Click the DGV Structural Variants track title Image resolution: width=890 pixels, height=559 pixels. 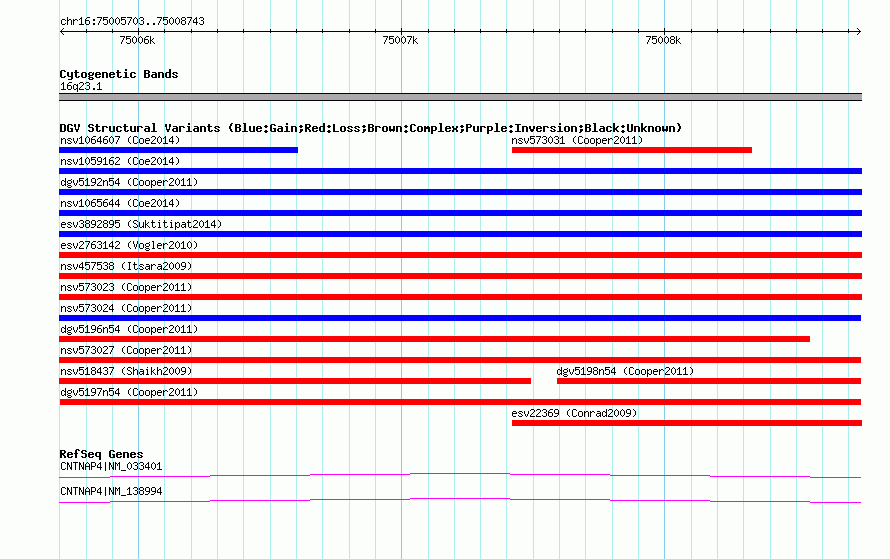pos(371,128)
